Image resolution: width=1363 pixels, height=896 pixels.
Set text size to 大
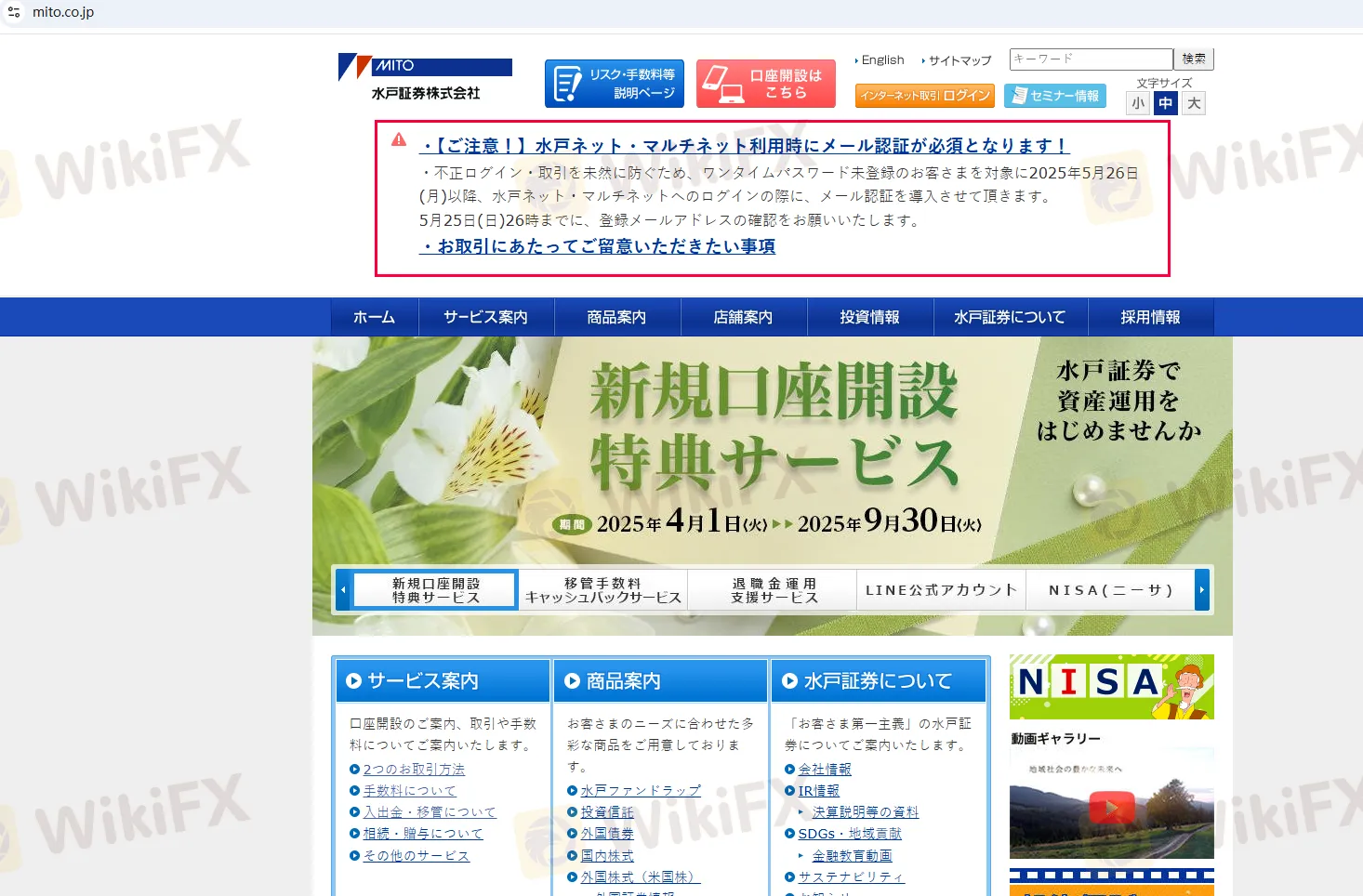click(x=1194, y=103)
